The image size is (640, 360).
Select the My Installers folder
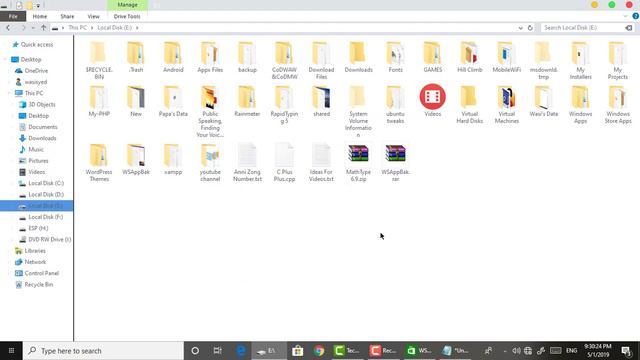(580, 61)
